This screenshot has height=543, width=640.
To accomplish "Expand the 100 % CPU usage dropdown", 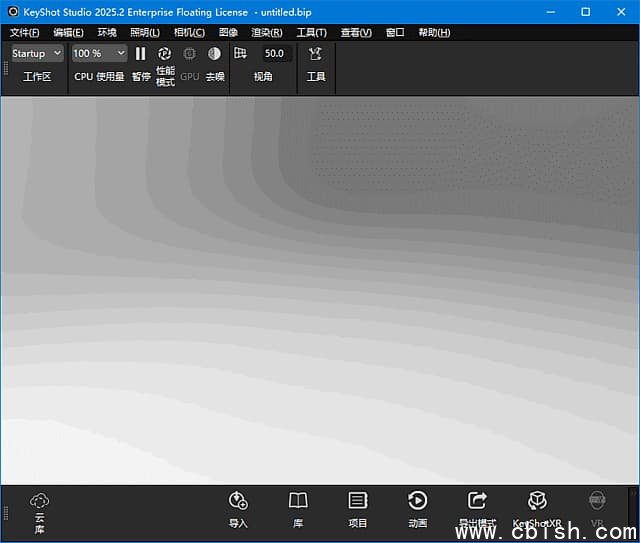I will (99, 53).
